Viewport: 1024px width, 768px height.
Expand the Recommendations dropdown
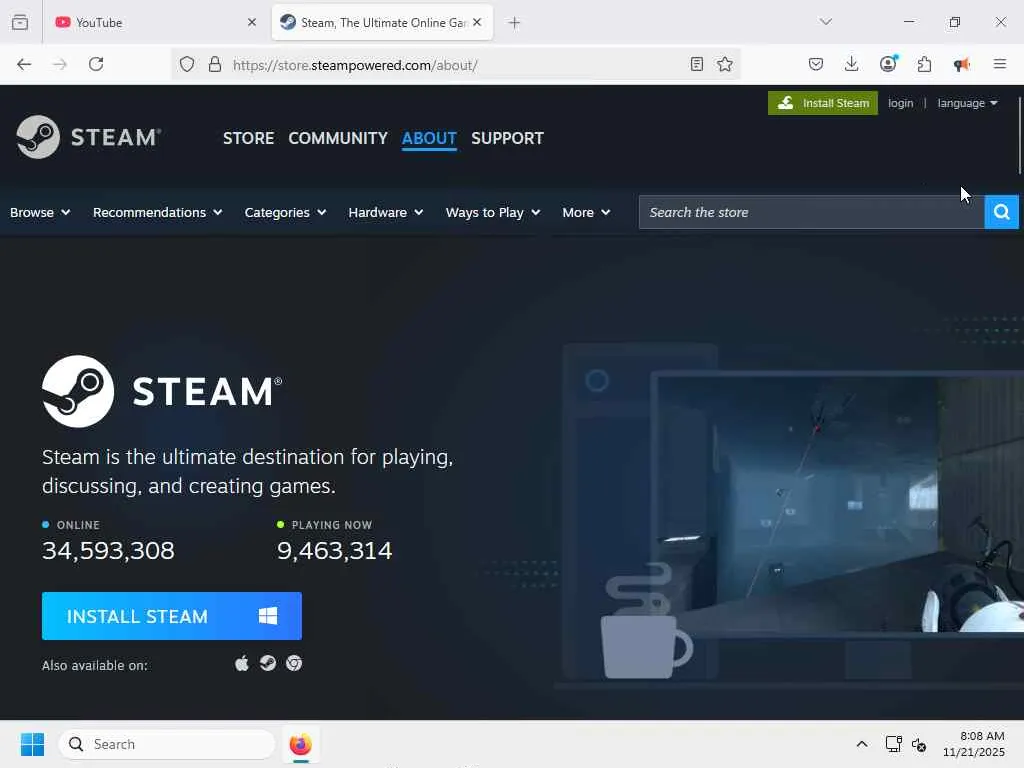[157, 212]
